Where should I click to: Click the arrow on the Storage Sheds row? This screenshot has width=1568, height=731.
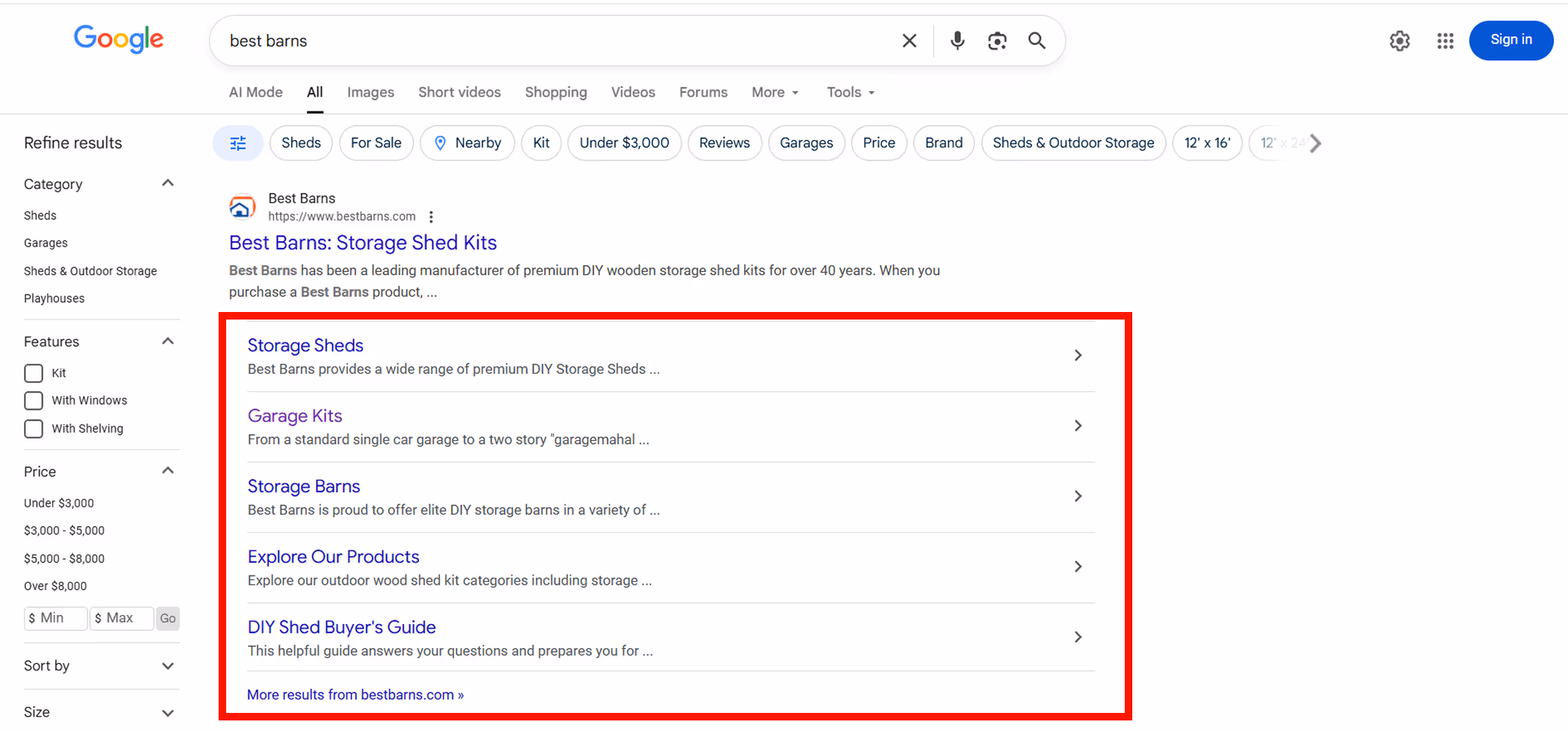[x=1078, y=355]
